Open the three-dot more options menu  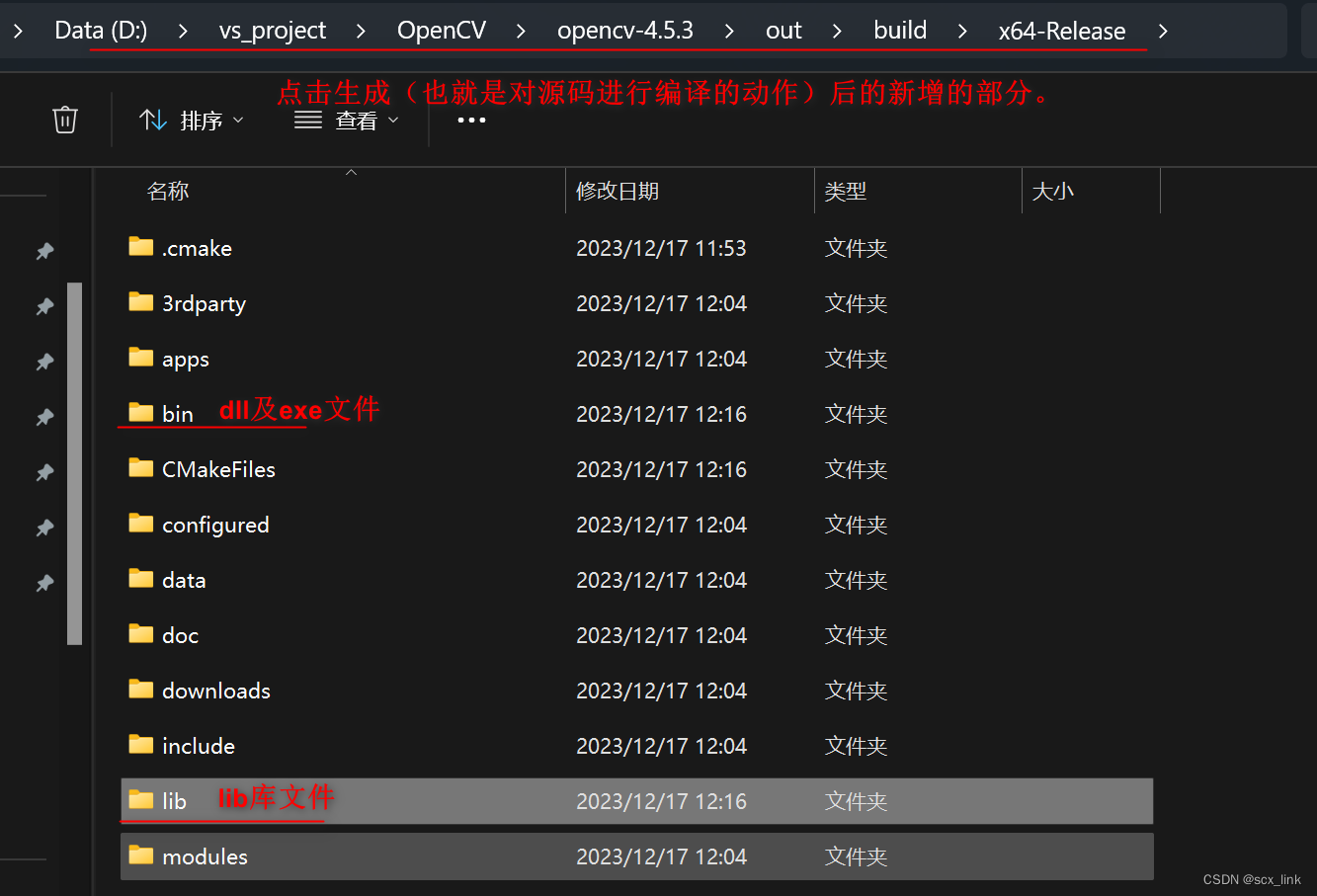pyautogui.click(x=471, y=121)
